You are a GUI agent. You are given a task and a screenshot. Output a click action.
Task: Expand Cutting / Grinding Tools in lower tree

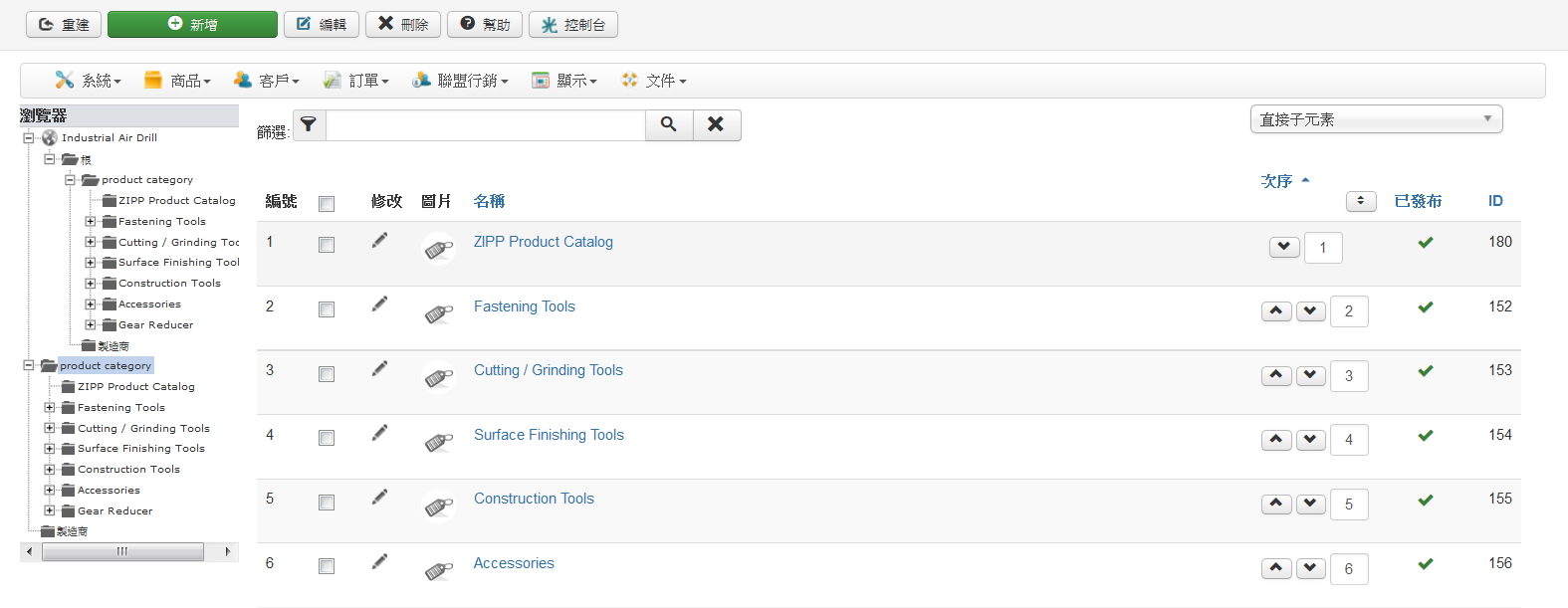pos(50,428)
